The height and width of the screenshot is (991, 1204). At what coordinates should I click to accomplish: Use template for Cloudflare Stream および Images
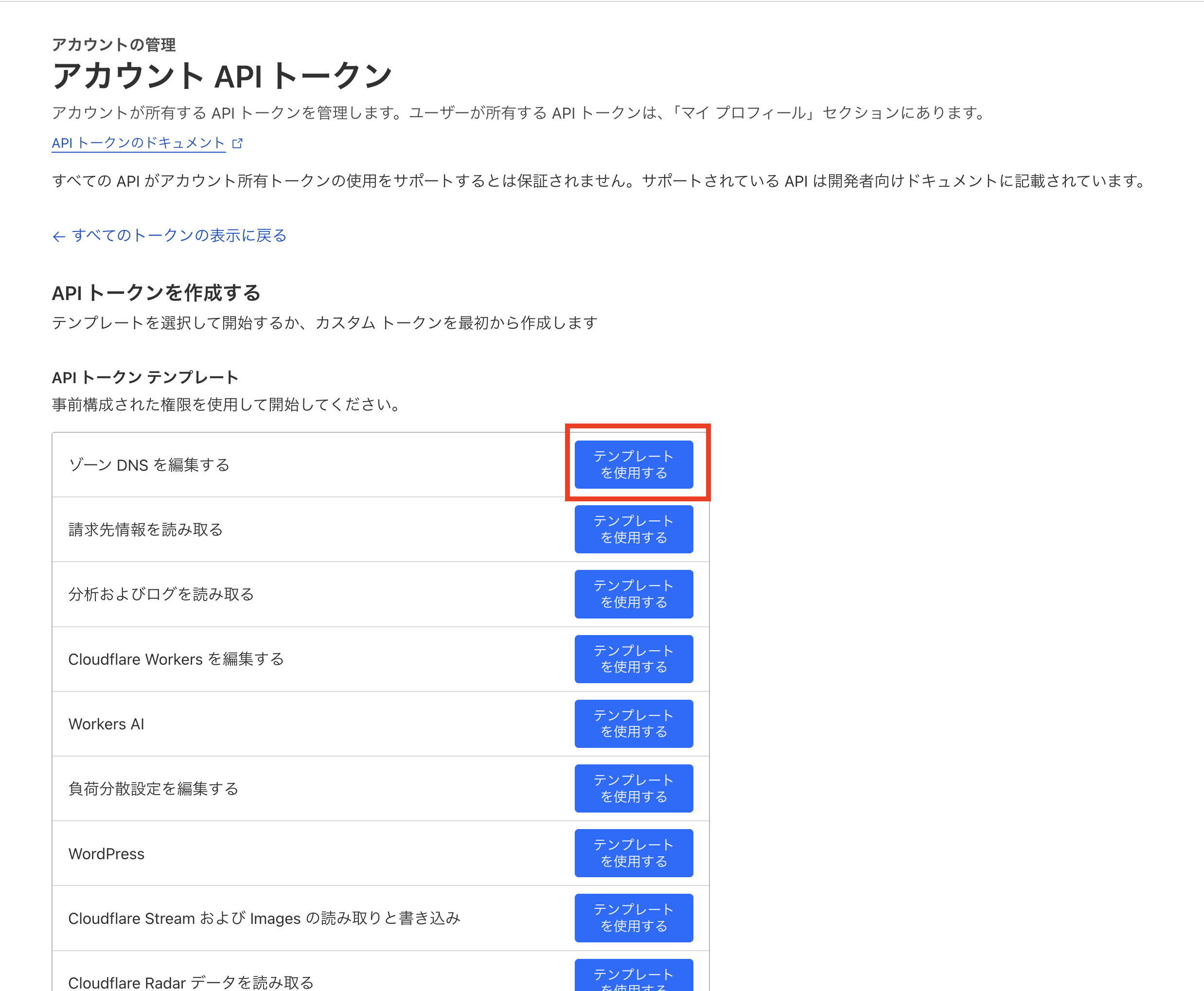click(x=633, y=918)
